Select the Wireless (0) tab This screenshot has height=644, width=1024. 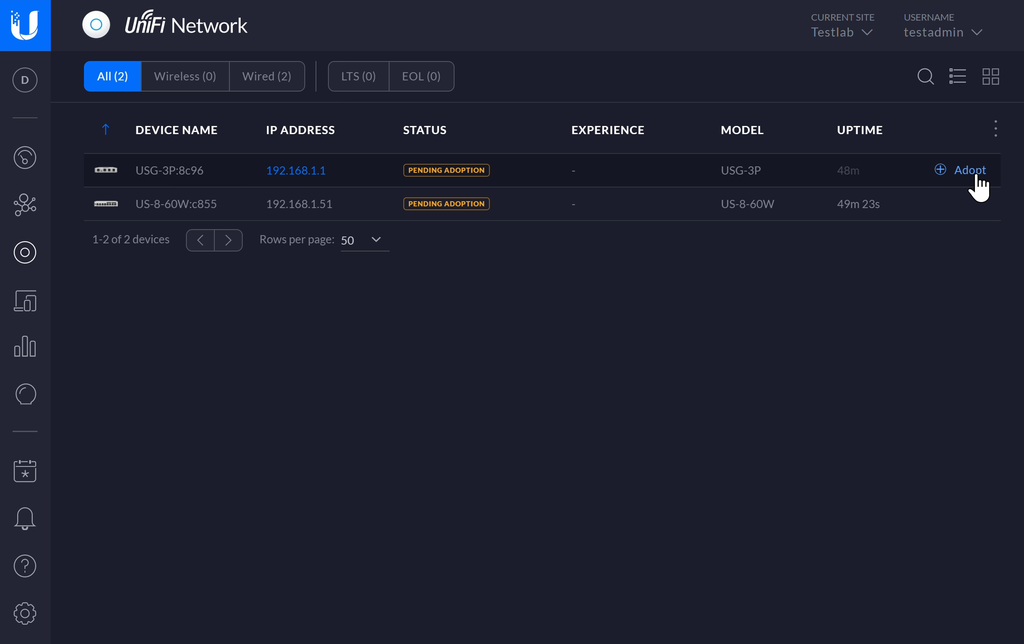tap(185, 76)
